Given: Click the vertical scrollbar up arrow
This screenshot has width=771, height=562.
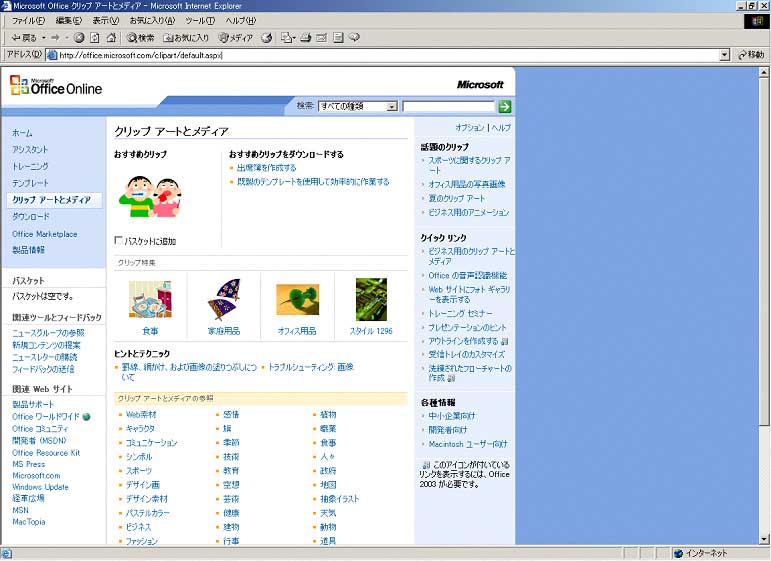Looking at the screenshot, I should point(764,73).
